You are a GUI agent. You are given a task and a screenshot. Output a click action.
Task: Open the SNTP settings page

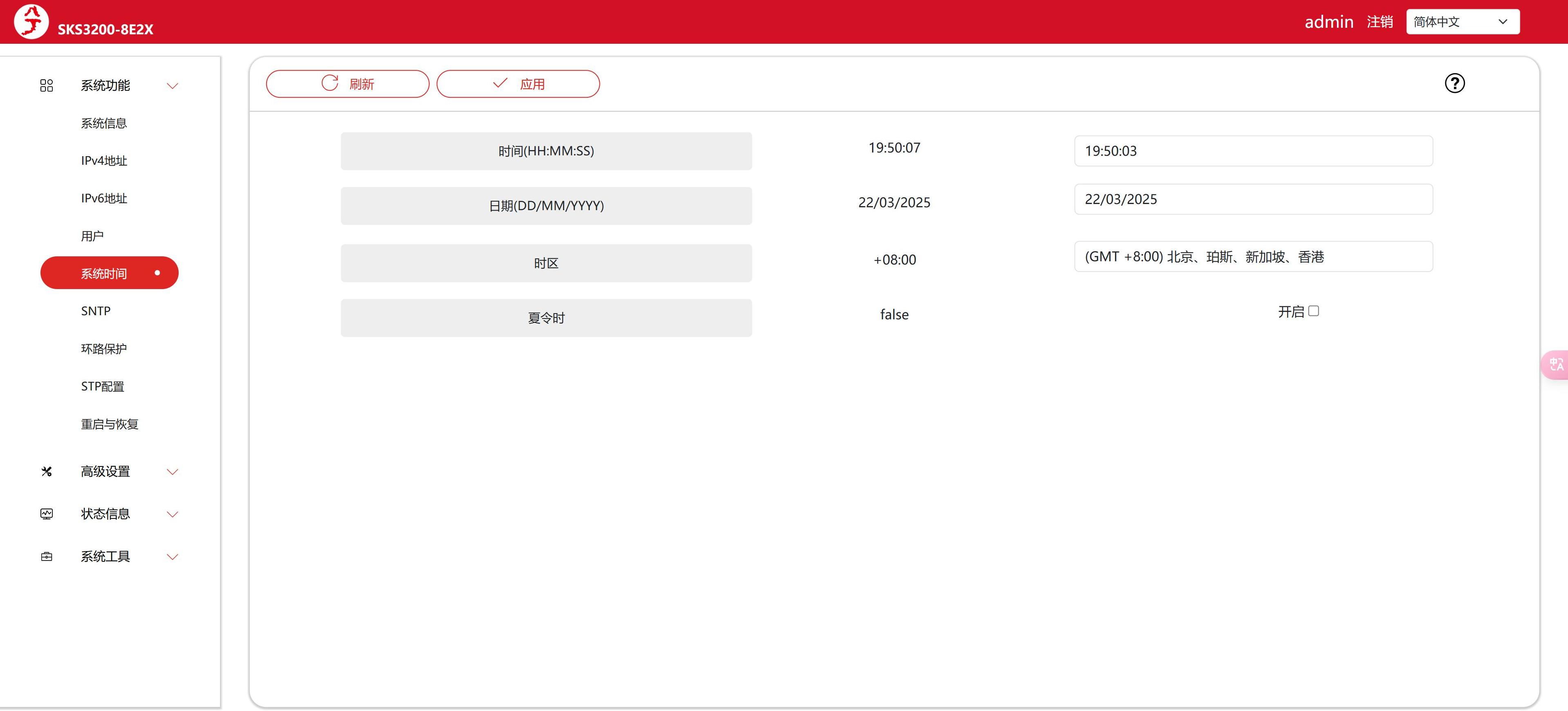96,311
